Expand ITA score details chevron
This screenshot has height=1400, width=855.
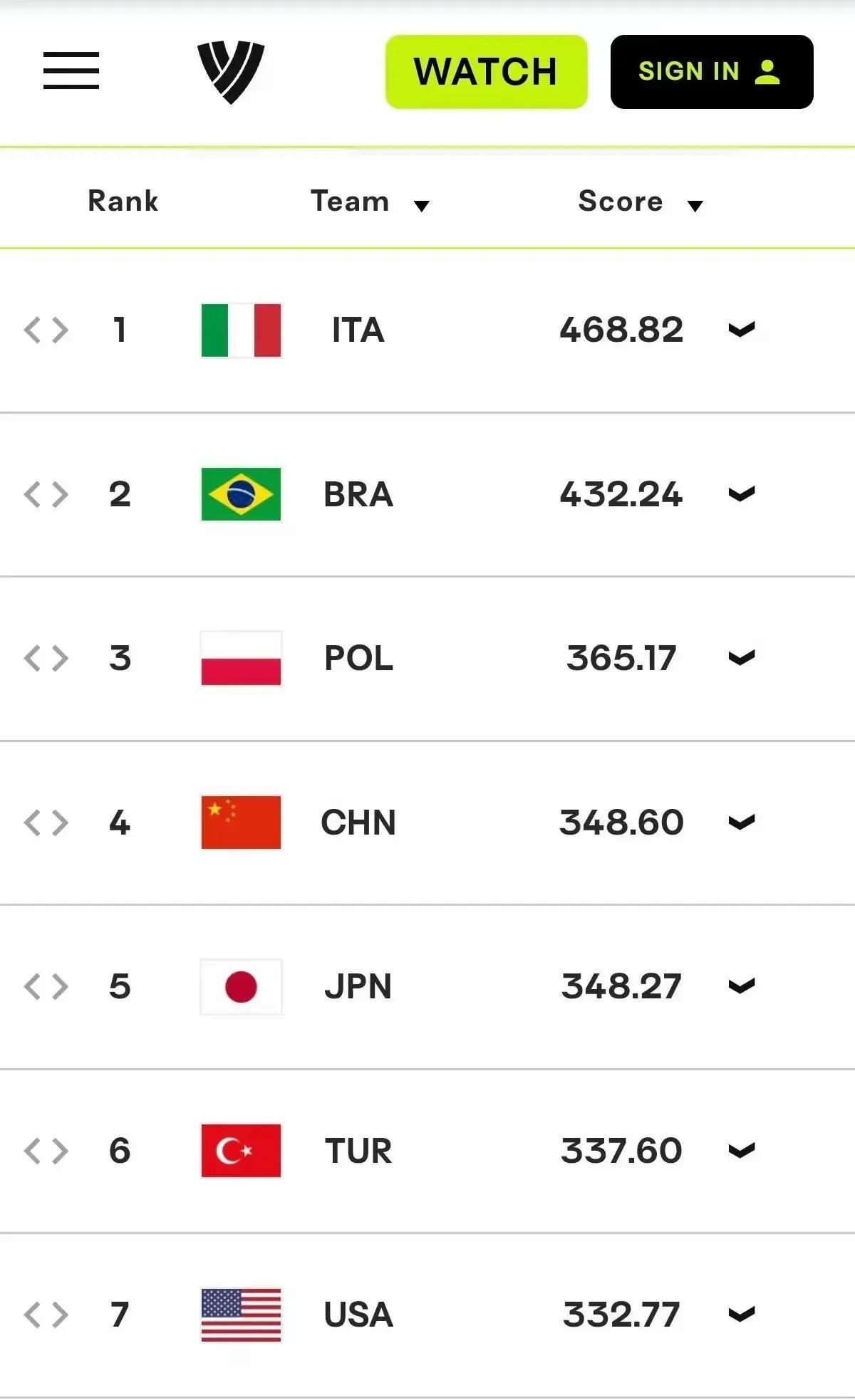pyautogui.click(x=741, y=330)
